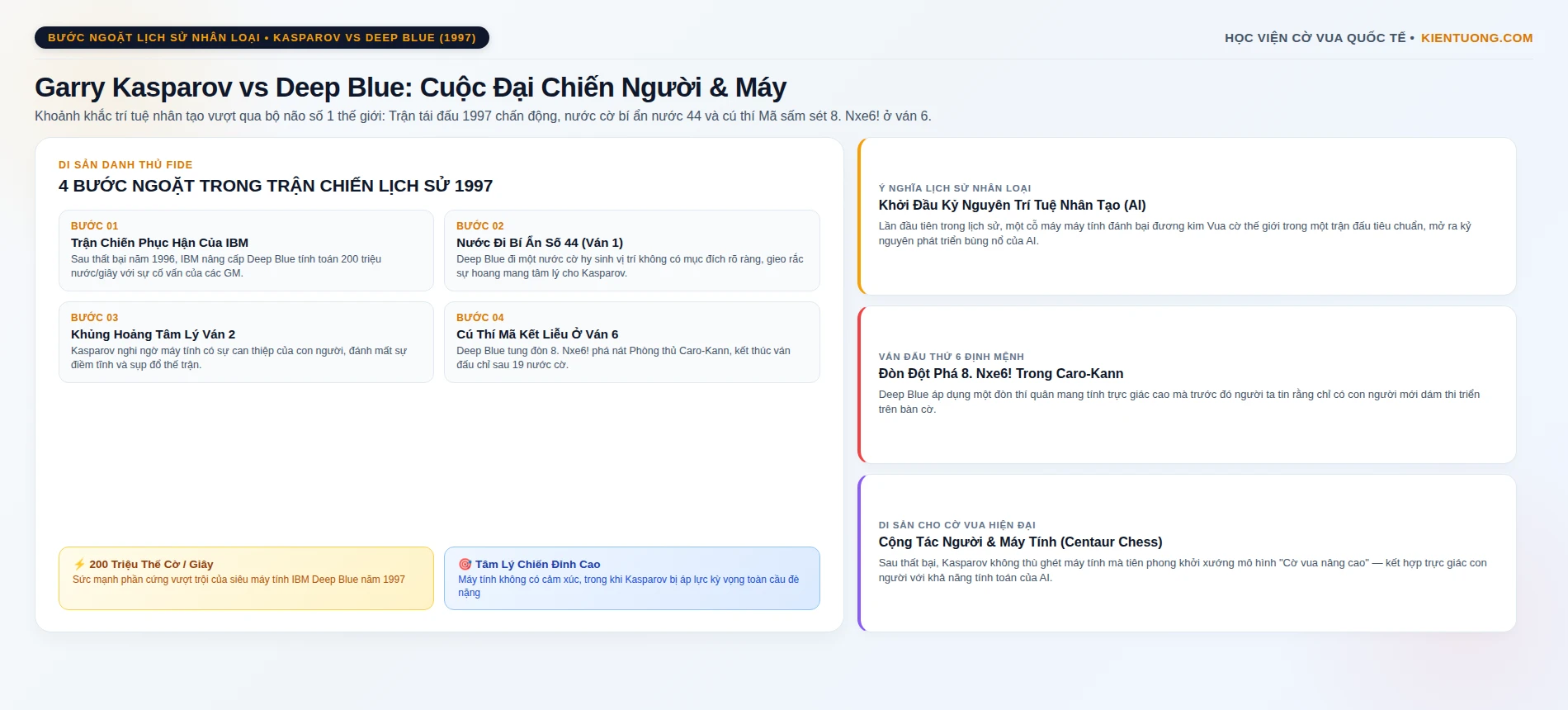Click the 'BƯỚC 01' label
Screen dimensions: 1568x710
pos(95,226)
